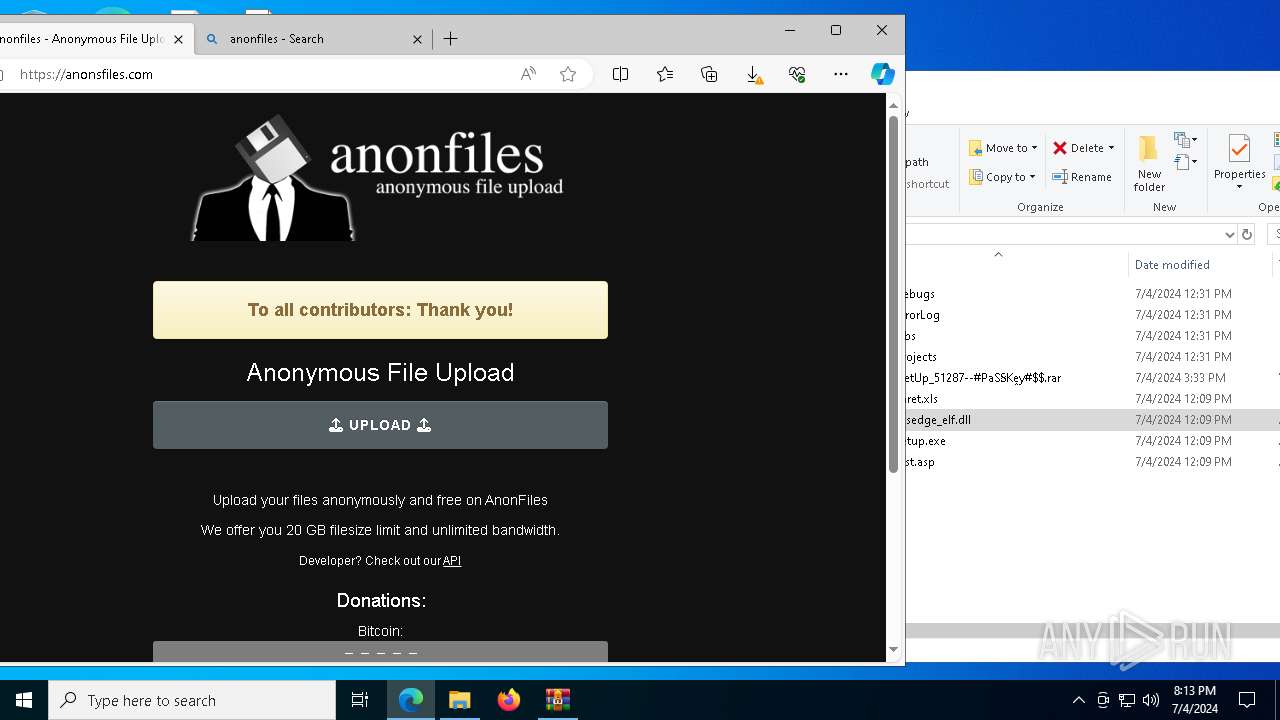The height and width of the screenshot is (720, 1280).
Task: Select the .xls file in Explorer
Action: pyautogui.click(x=1092, y=399)
